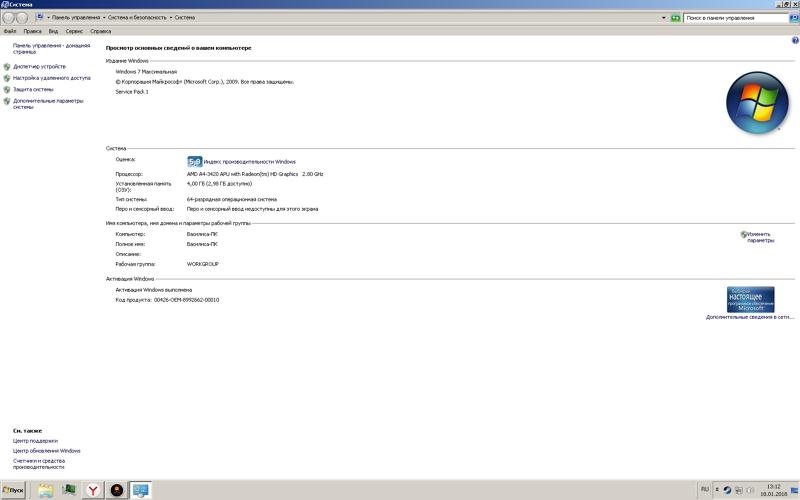Switch the RU language indicator

[705, 490]
